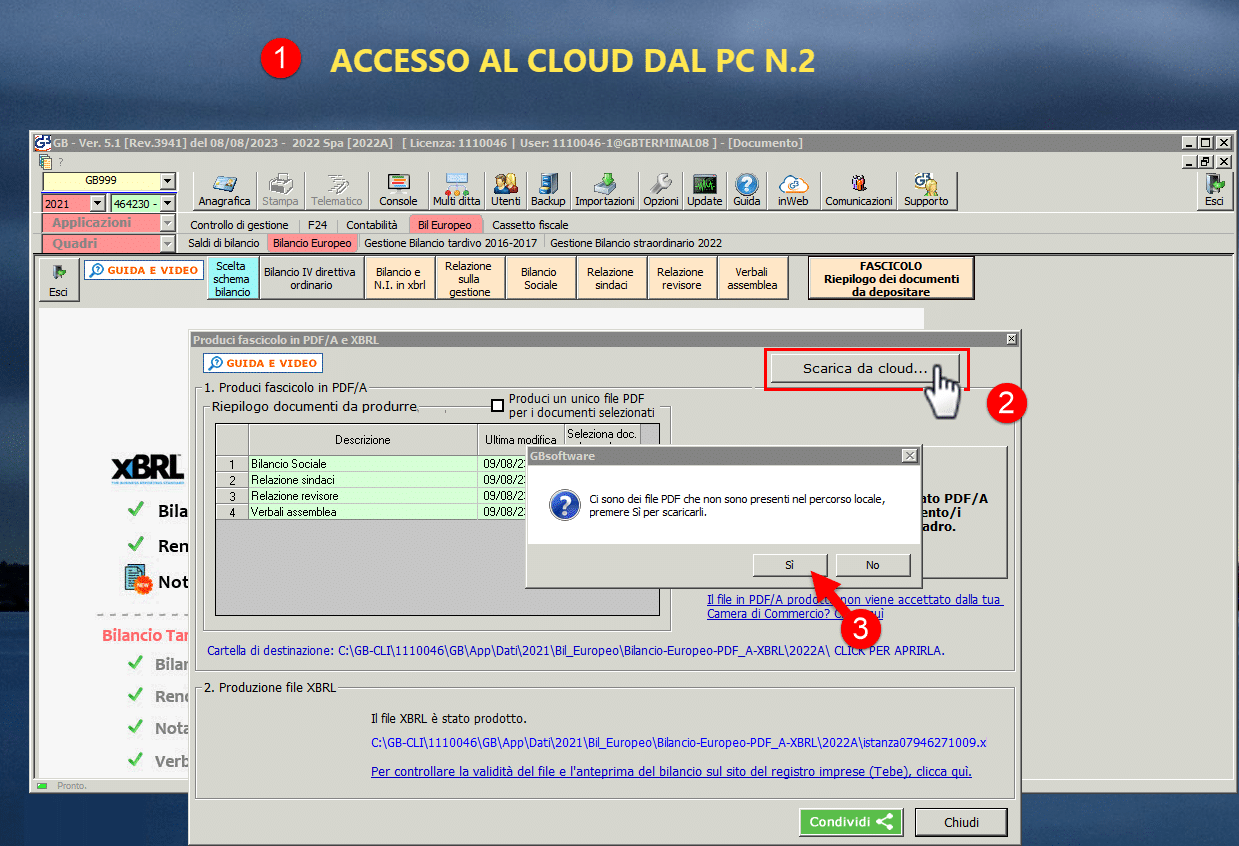Open Guida e Video in the fascicolo dialog

(262, 363)
